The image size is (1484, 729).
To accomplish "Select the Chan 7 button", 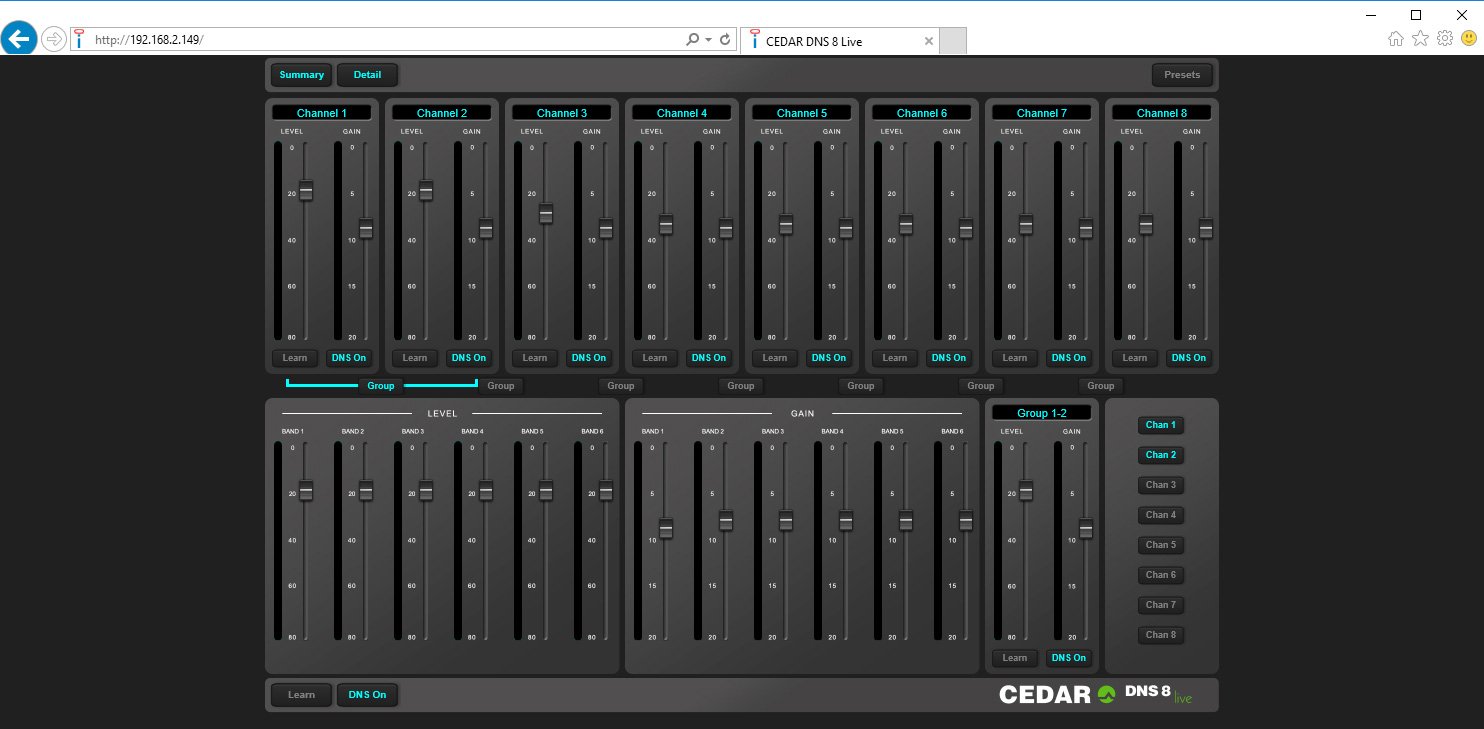I will click(1161, 605).
